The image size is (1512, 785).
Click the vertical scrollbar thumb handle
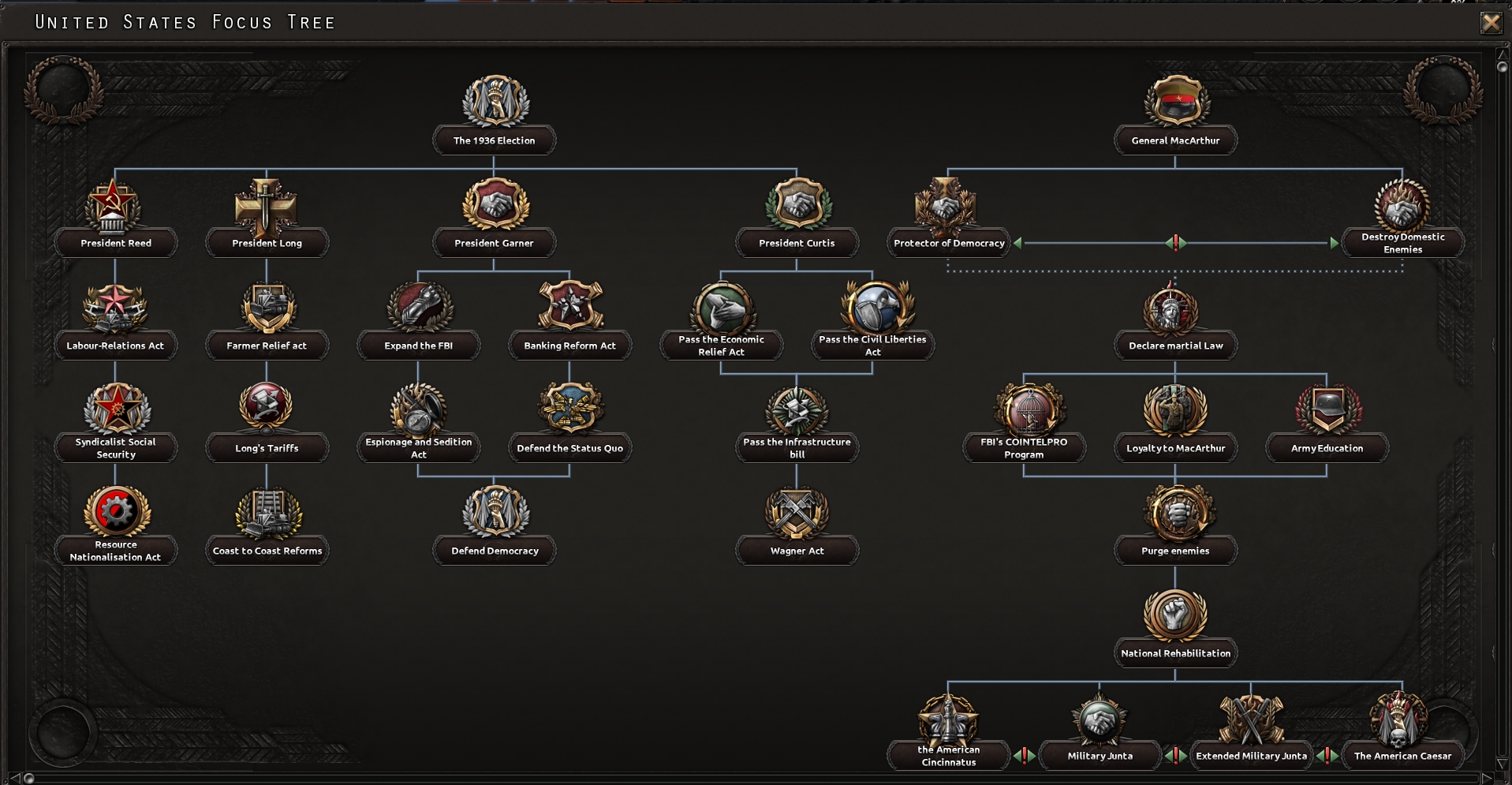tap(1502, 68)
